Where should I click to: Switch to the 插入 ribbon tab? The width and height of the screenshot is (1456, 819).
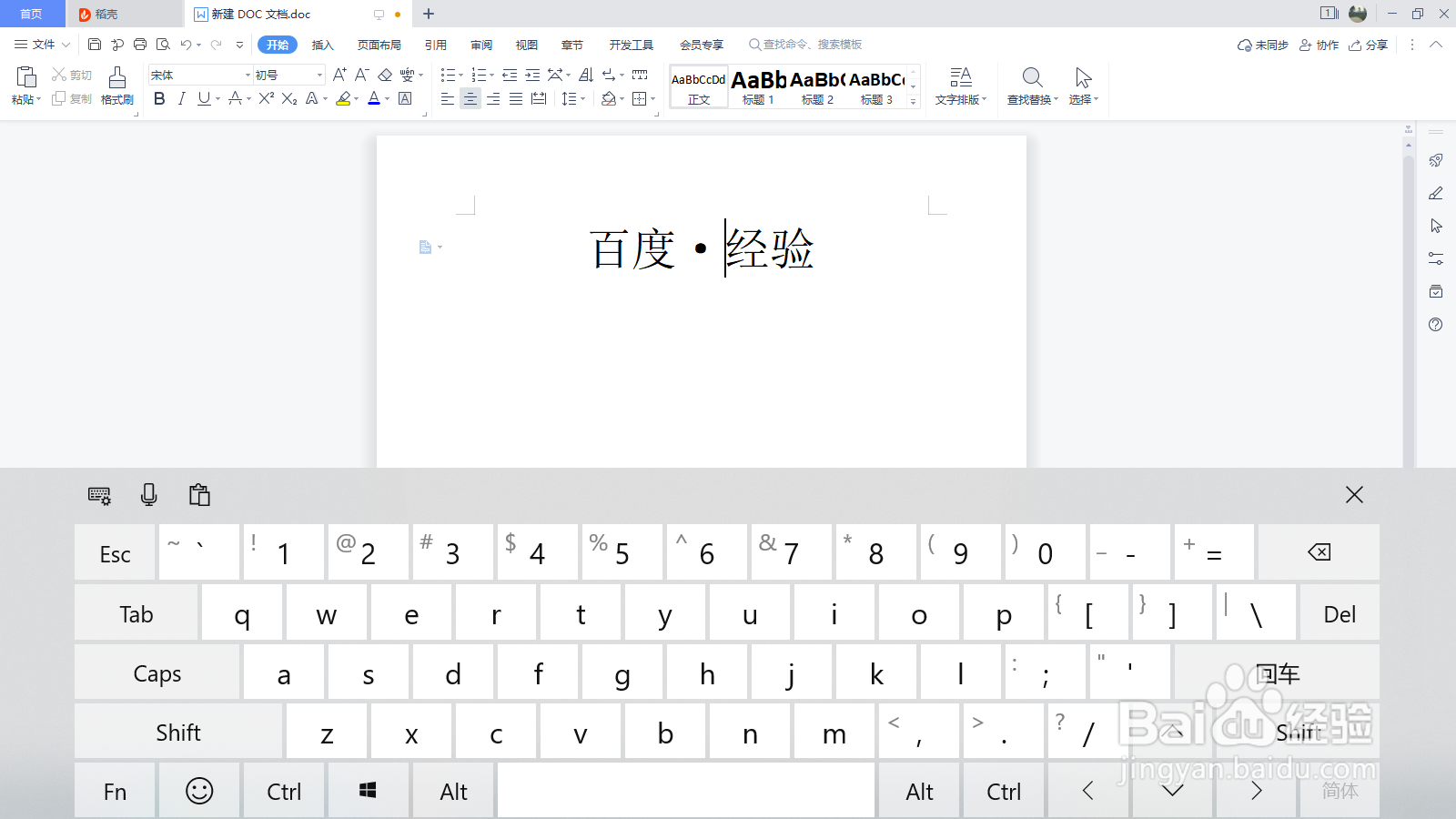click(x=323, y=45)
